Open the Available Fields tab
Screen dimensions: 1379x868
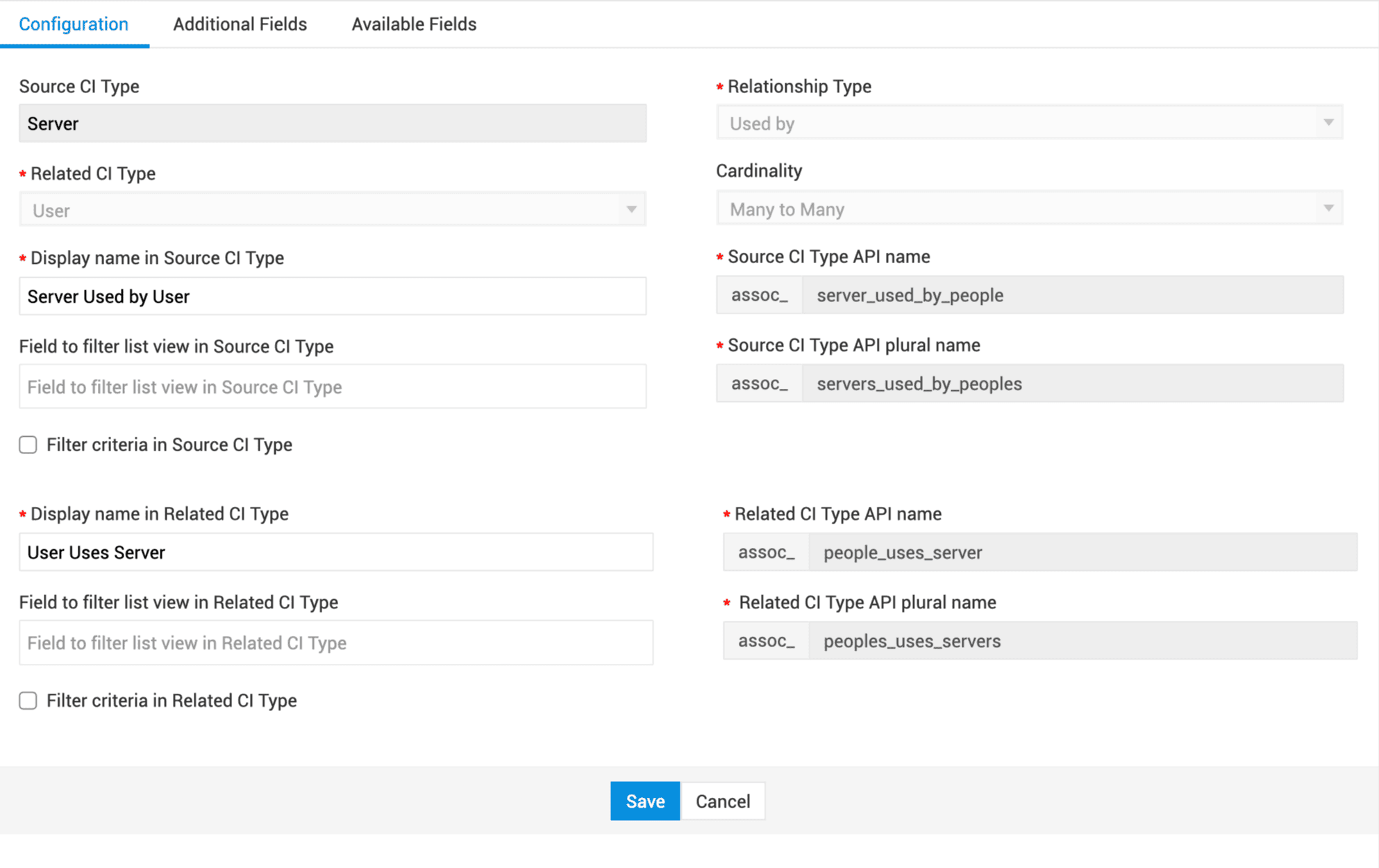(414, 24)
